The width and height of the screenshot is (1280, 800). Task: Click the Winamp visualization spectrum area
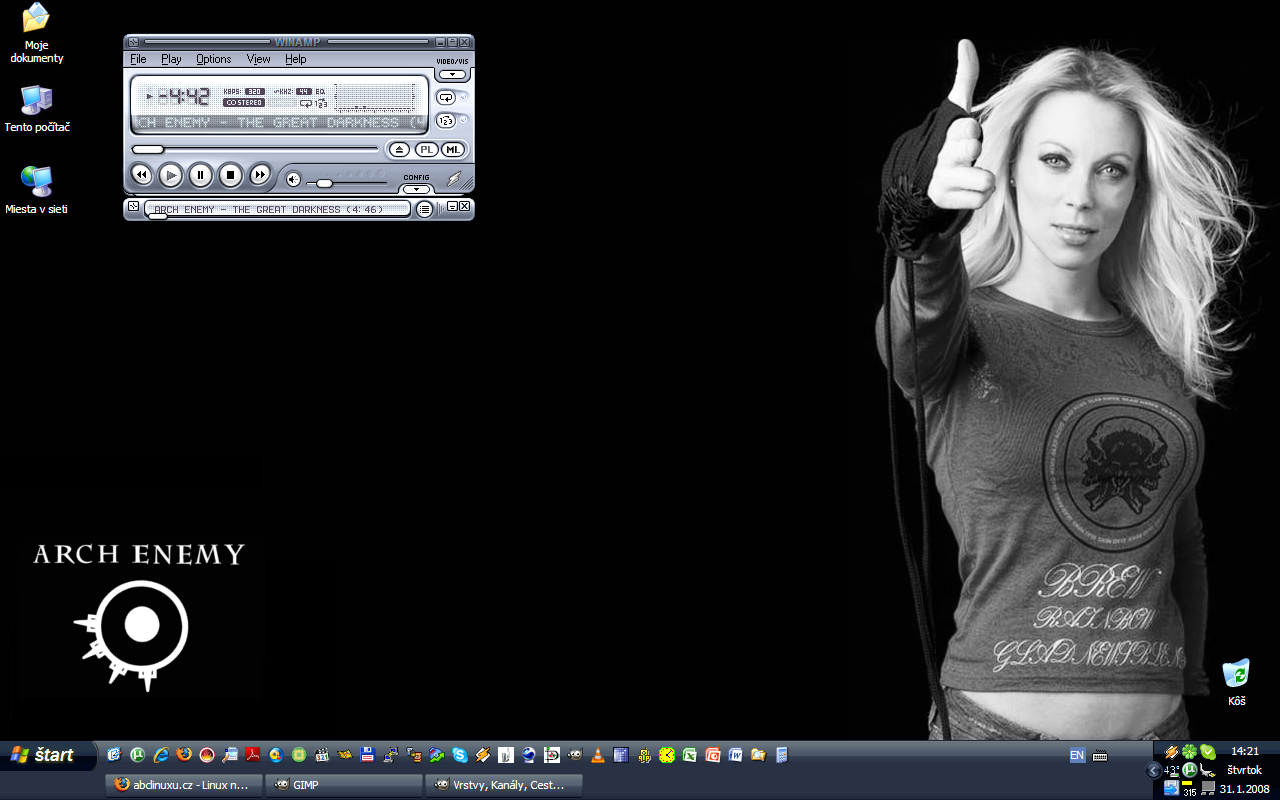tap(374, 97)
